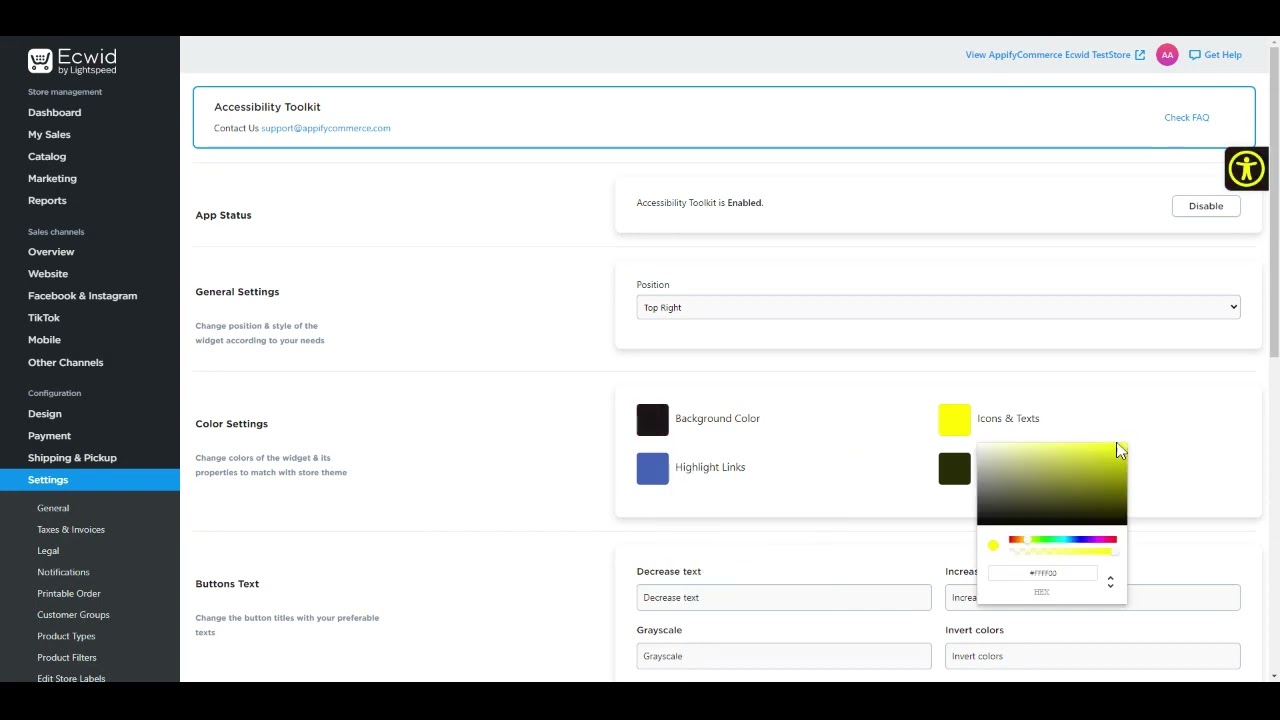
Task: Open the Sales channels Overview
Action: (51, 252)
